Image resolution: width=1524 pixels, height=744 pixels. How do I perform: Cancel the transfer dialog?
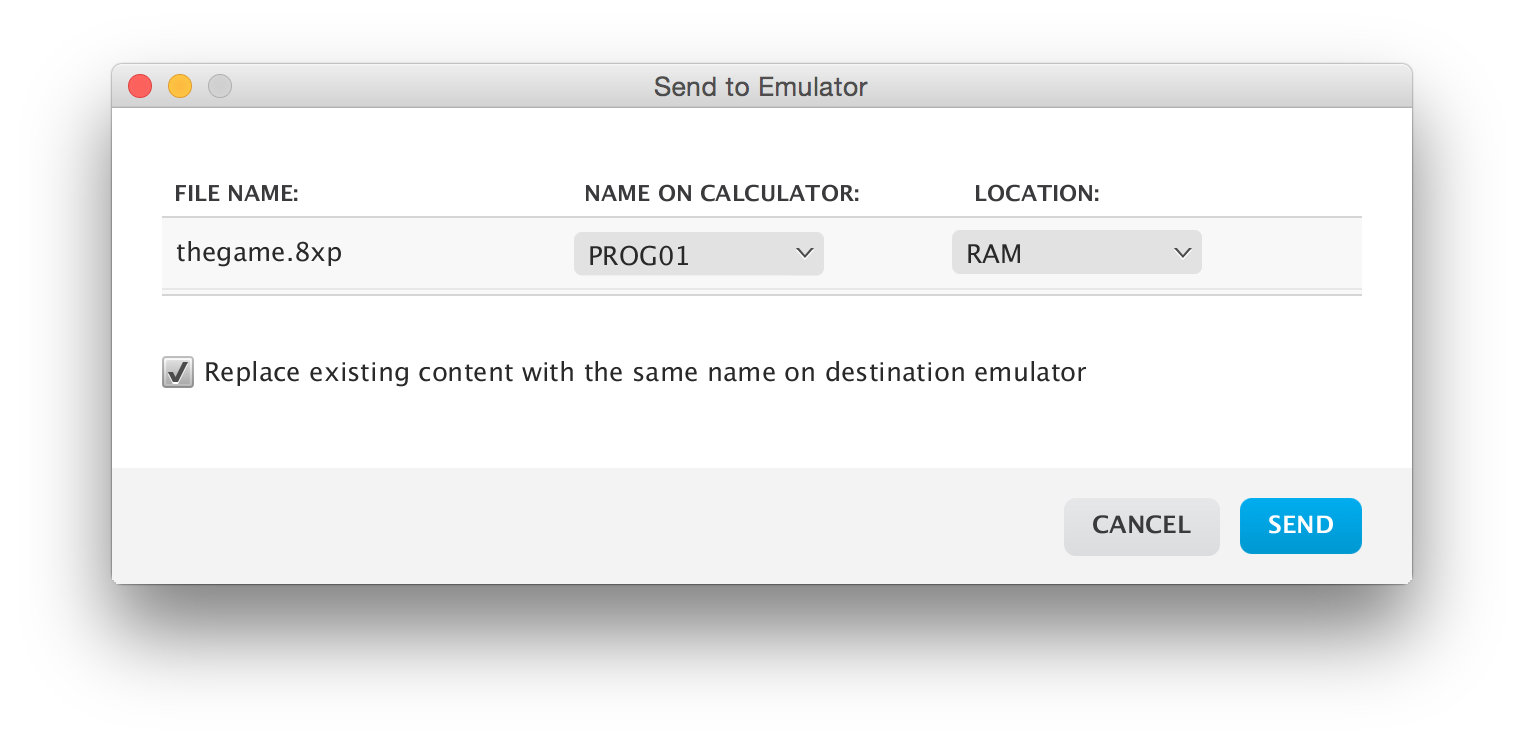(1142, 525)
